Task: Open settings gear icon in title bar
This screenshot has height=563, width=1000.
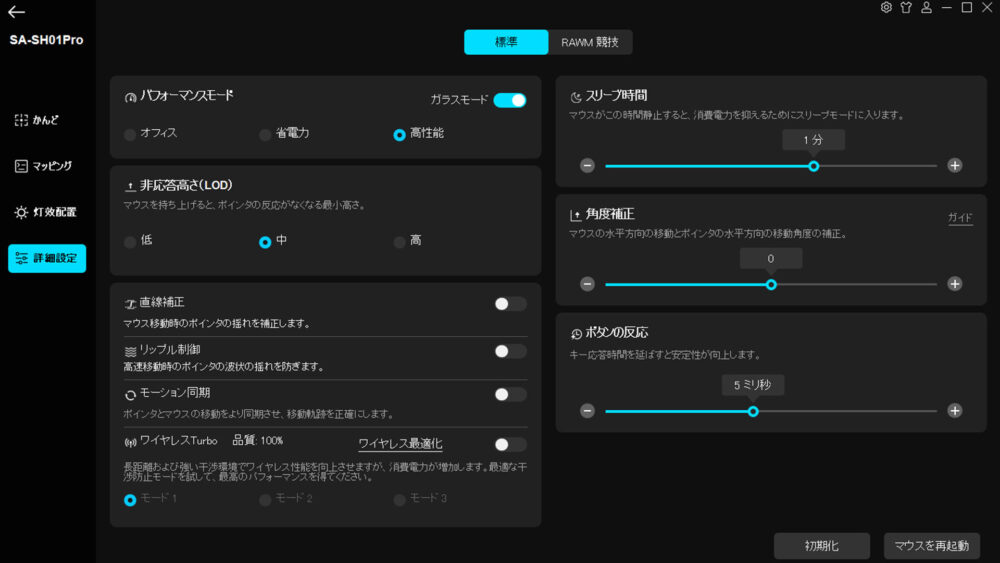Action: point(886,8)
